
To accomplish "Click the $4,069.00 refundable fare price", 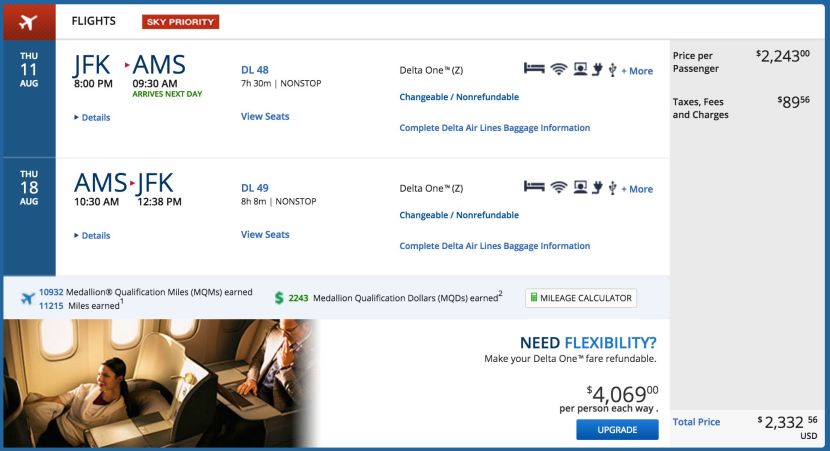I will [622, 394].
